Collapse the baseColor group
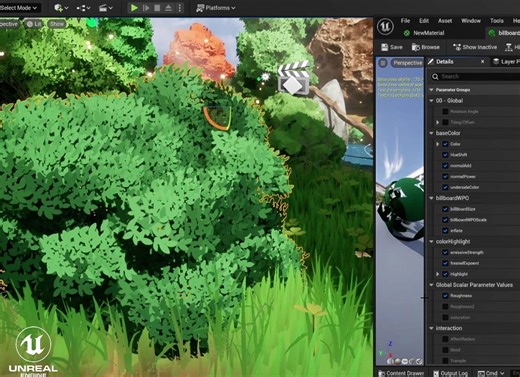Image resolution: width=520 pixels, height=377 pixels. tap(431, 133)
